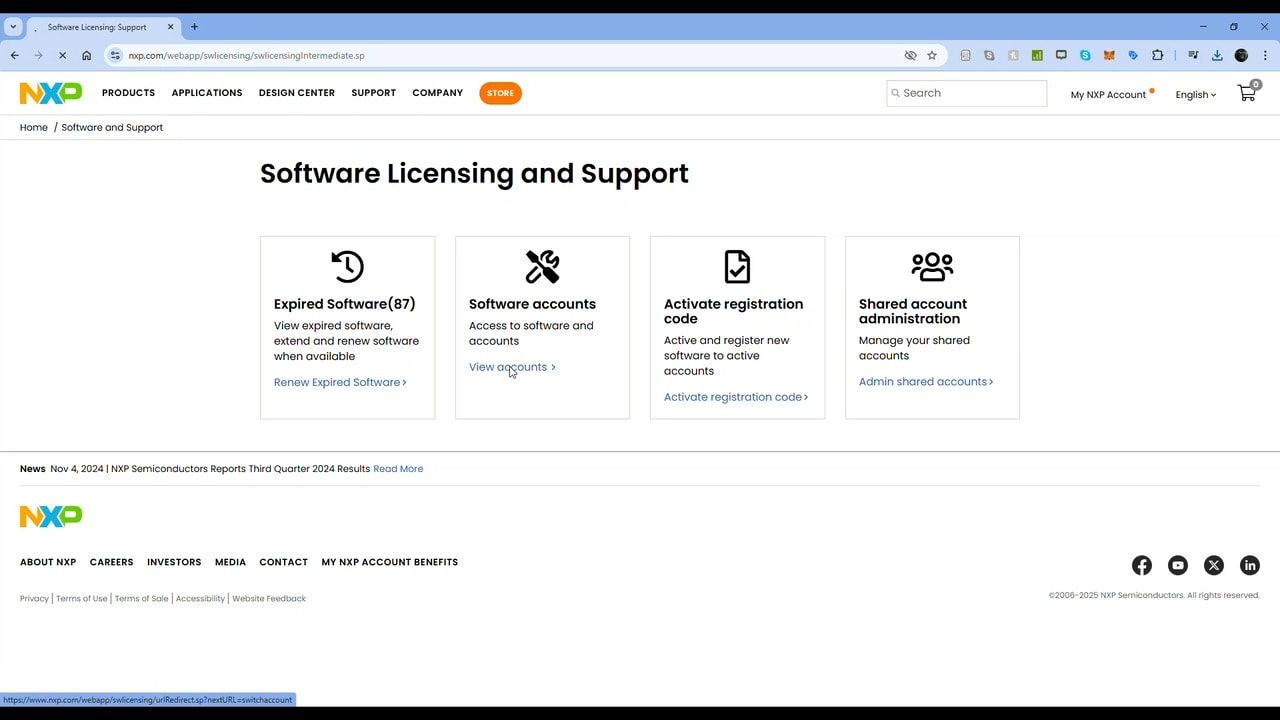The image size is (1280, 720).
Task: Follow the View accounts link
Action: point(511,367)
